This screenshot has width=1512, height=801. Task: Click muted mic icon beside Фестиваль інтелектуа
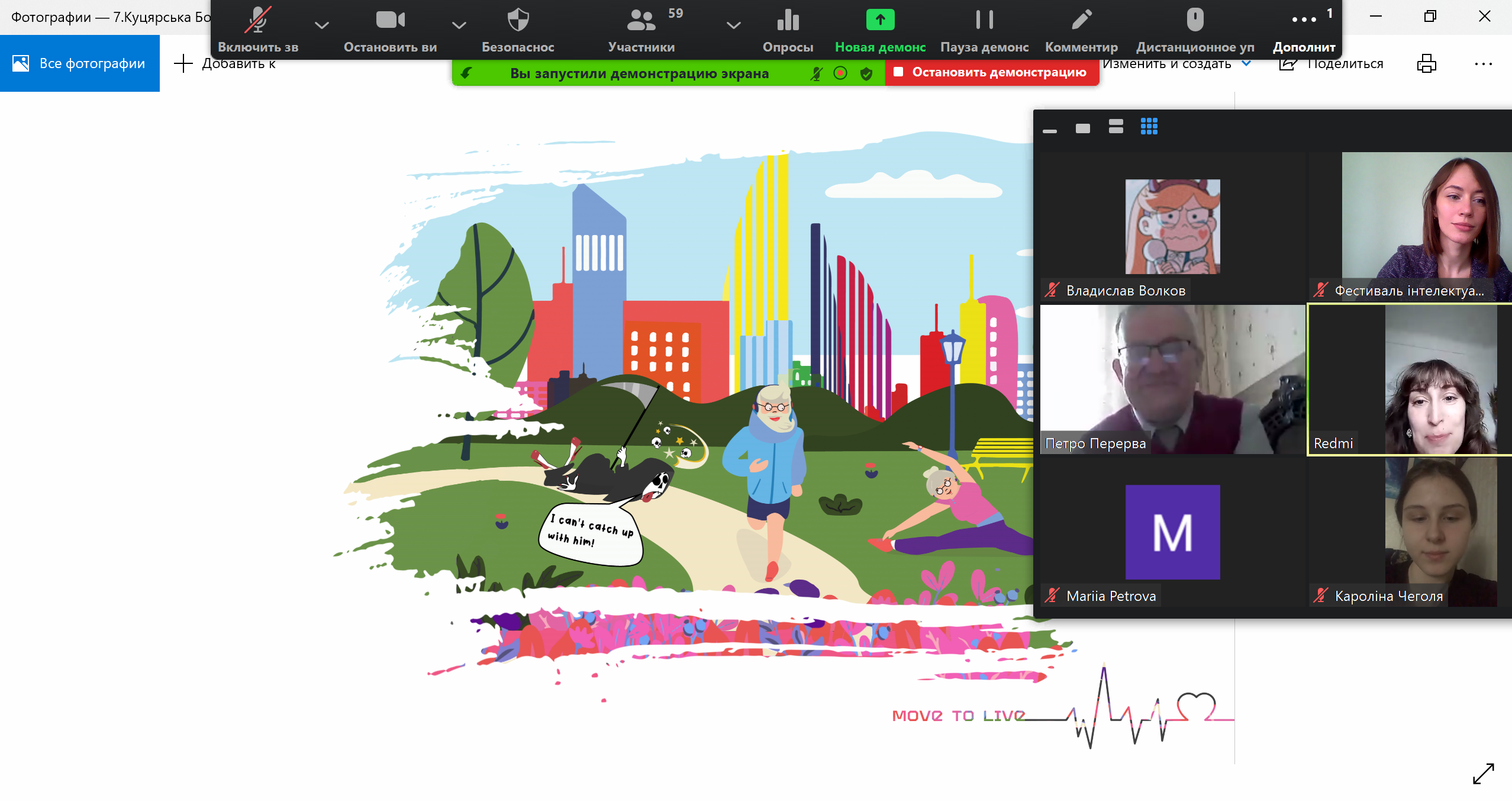[x=1320, y=290]
